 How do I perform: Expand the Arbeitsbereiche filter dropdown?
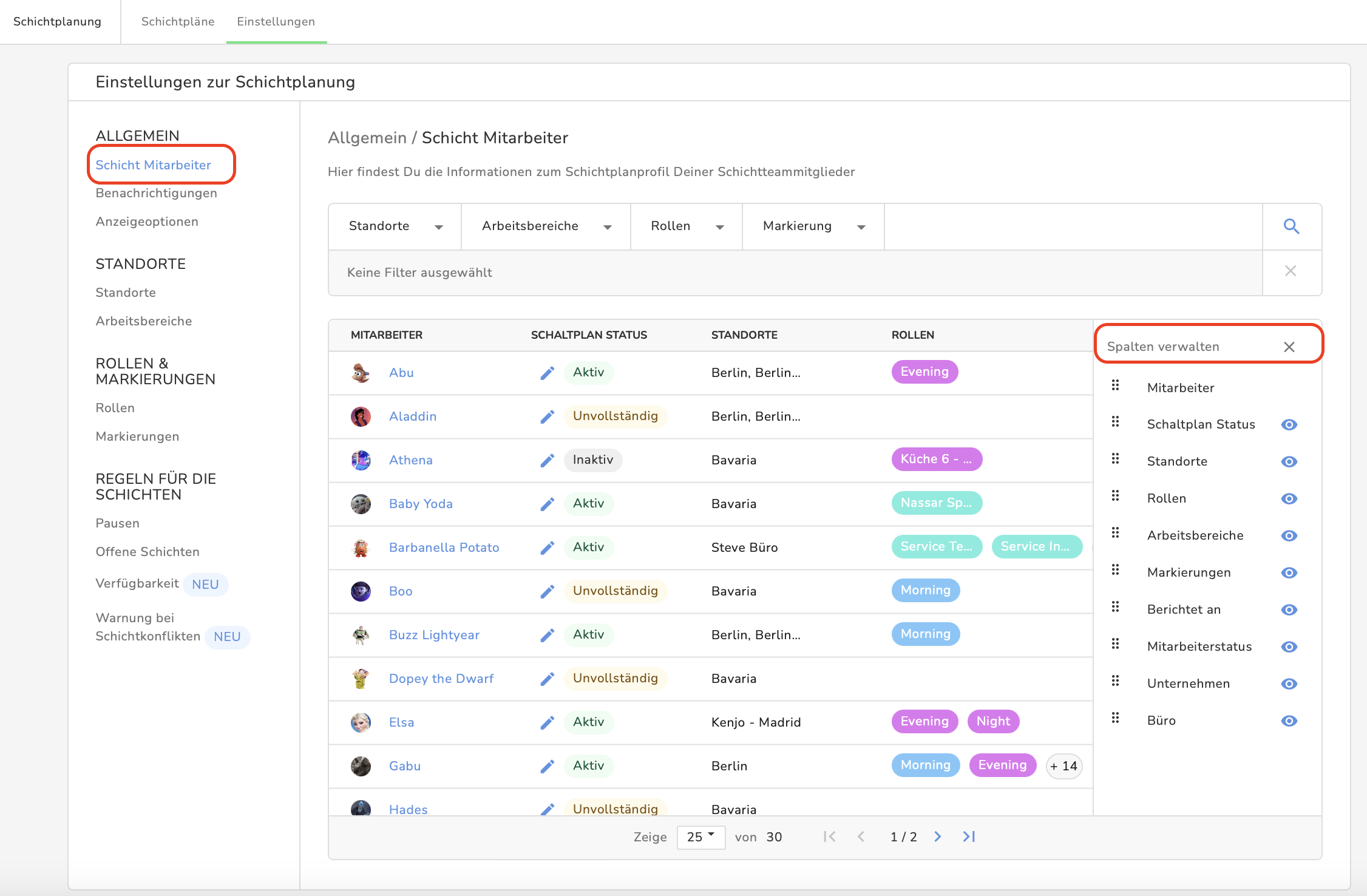point(546,226)
